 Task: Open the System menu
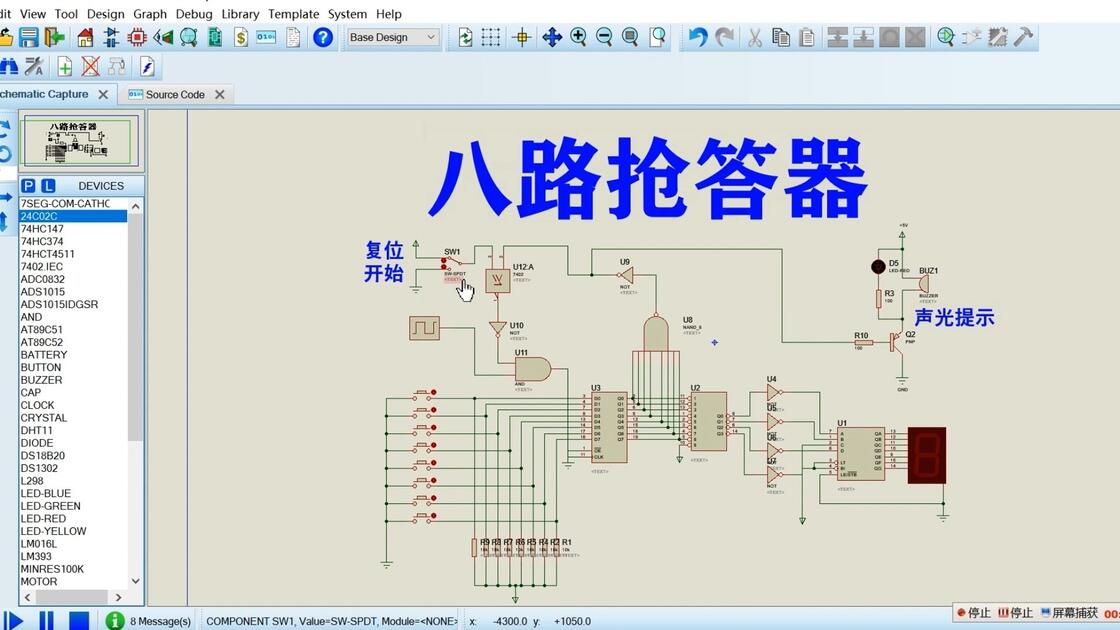(x=347, y=14)
